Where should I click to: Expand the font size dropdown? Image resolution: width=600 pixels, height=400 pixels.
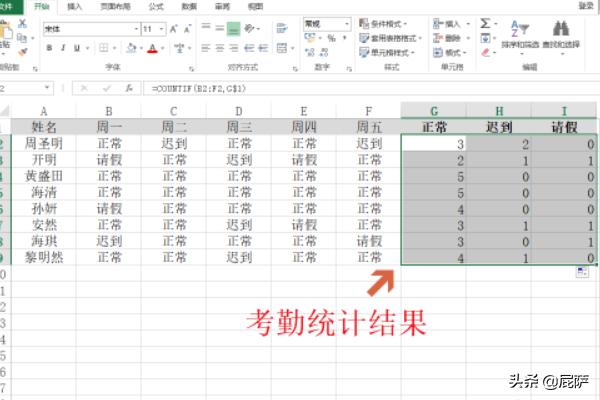point(162,29)
